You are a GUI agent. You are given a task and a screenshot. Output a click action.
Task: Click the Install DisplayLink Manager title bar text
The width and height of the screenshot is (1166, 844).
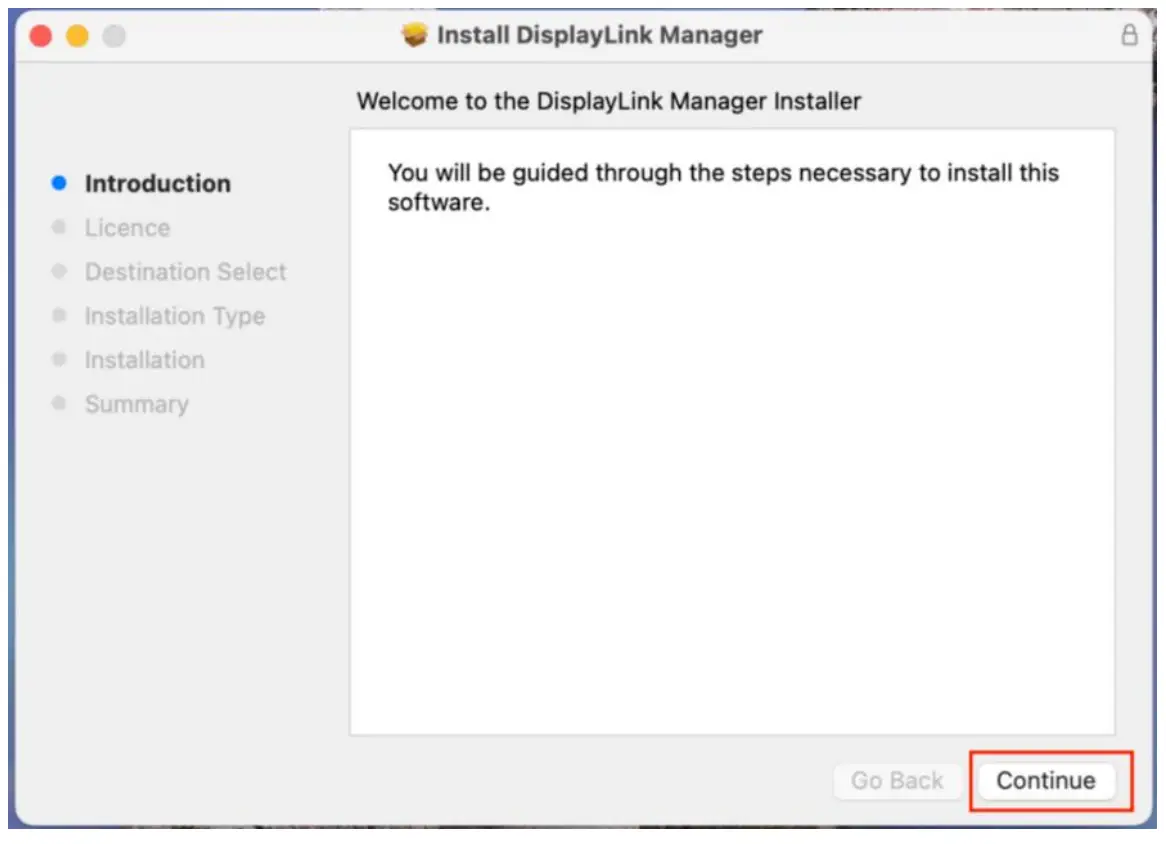coord(600,34)
